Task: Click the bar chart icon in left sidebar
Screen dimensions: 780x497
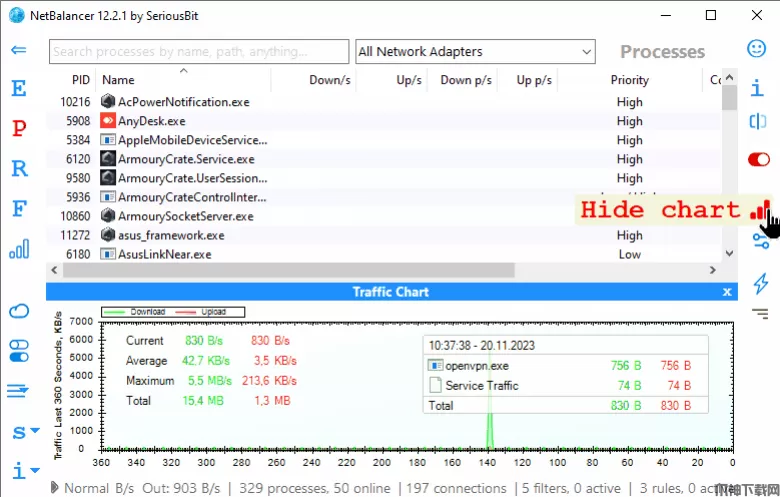Action: 18,249
